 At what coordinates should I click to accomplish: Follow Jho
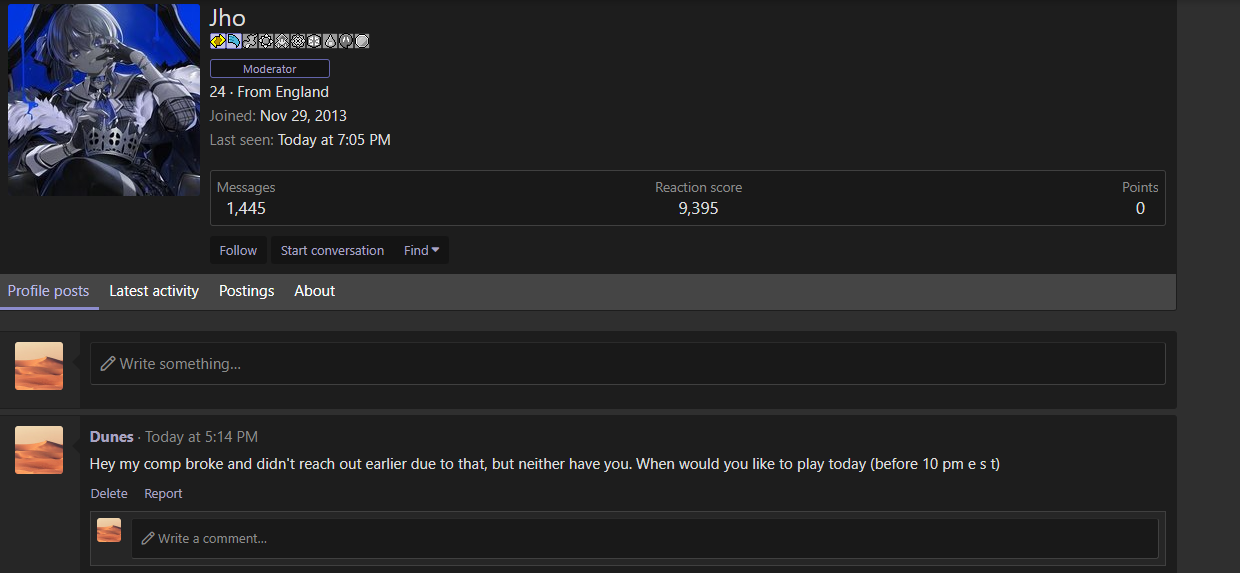click(x=238, y=250)
